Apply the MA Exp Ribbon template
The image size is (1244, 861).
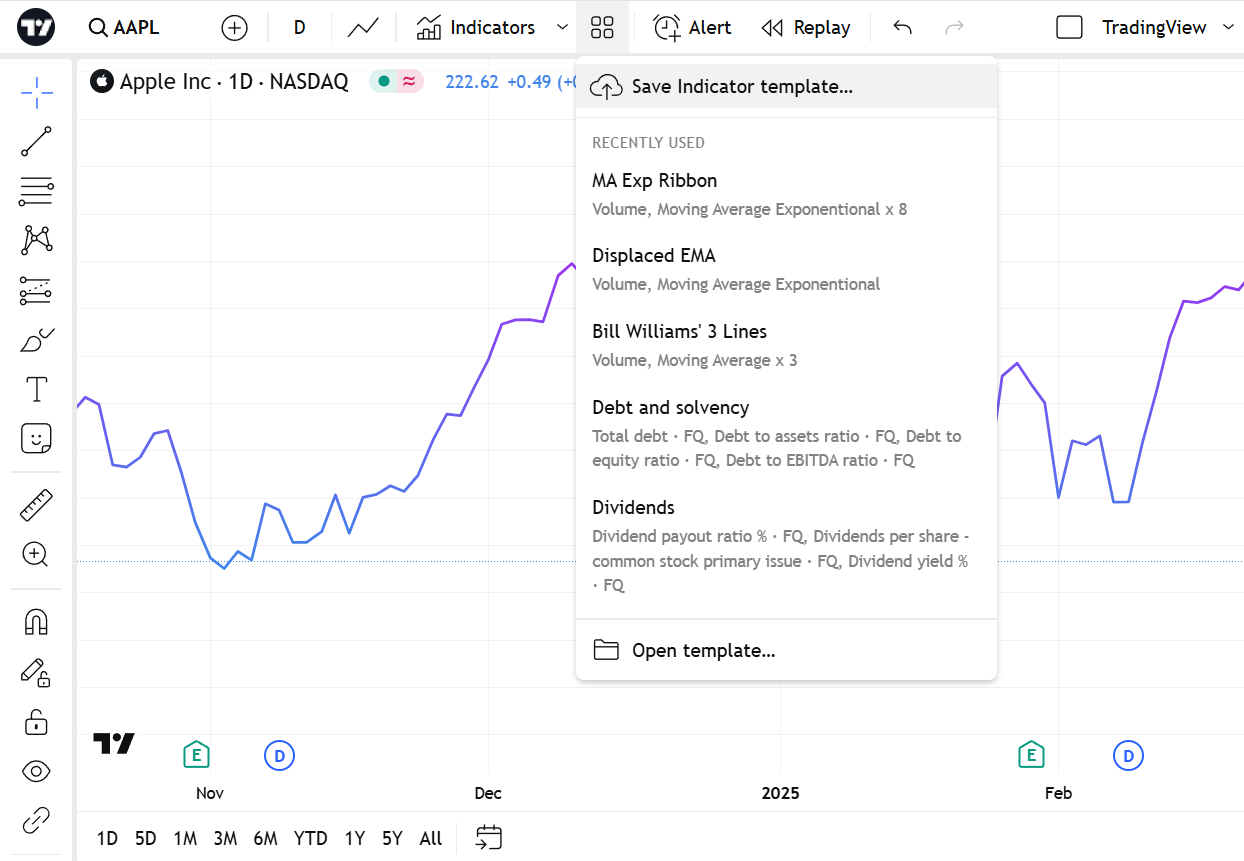[x=786, y=194]
